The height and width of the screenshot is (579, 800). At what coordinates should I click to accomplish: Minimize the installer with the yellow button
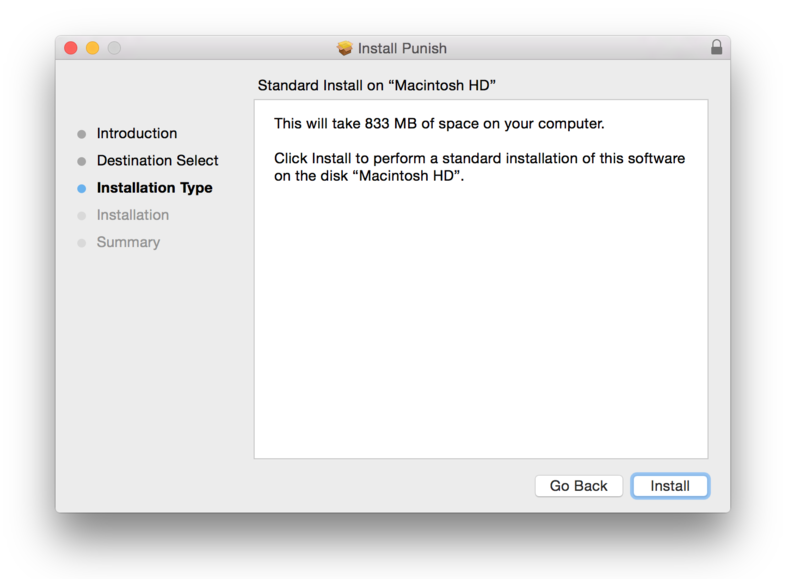(93, 48)
